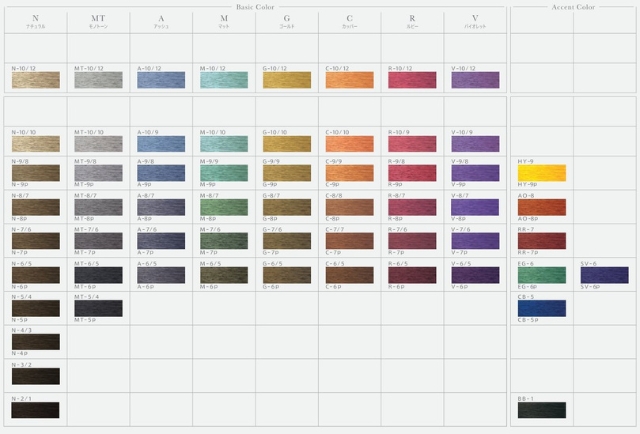Click the yellow HY-9 accent swatch
The width and height of the screenshot is (640, 434).
click(x=541, y=173)
